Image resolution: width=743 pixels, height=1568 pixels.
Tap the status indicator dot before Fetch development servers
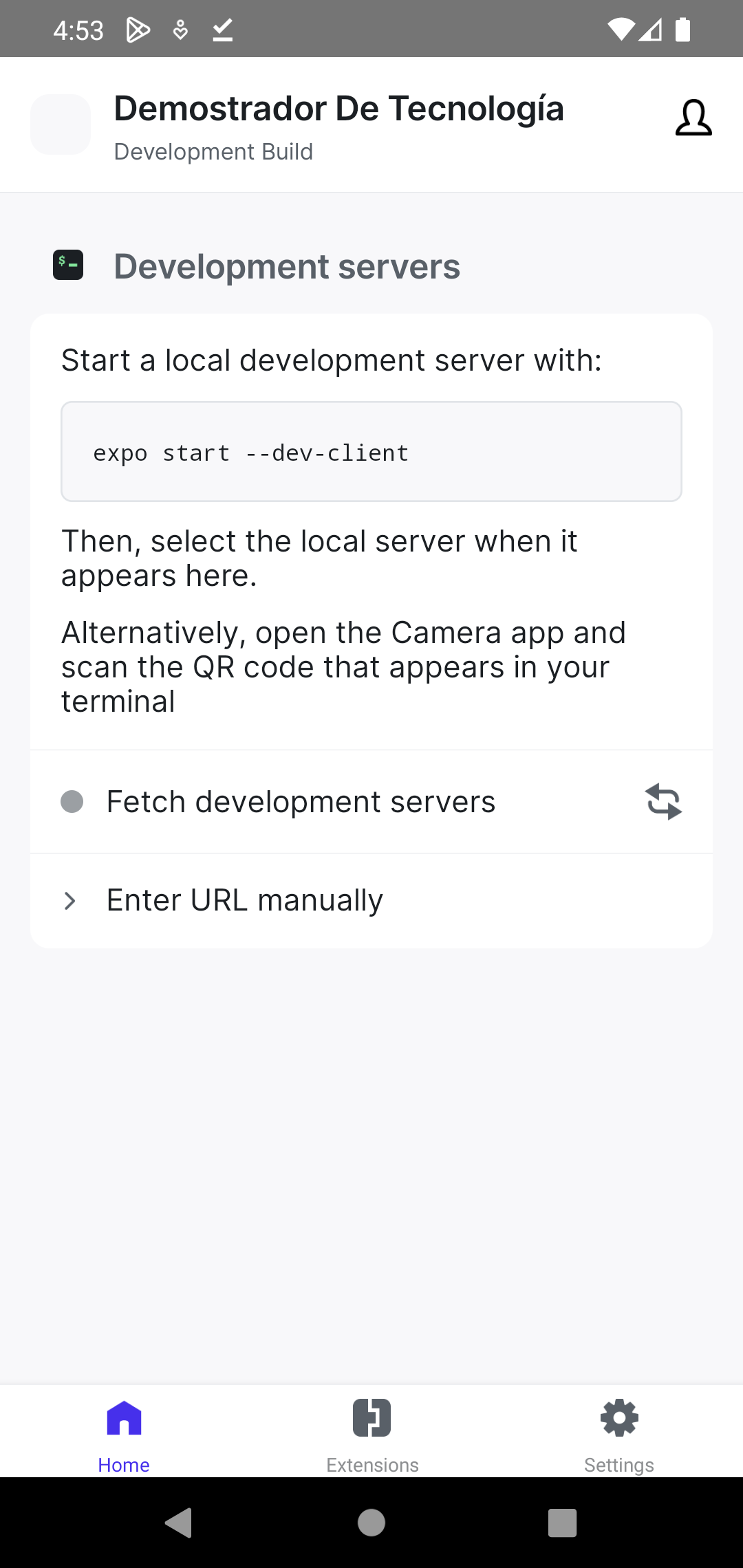click(72, 801)
